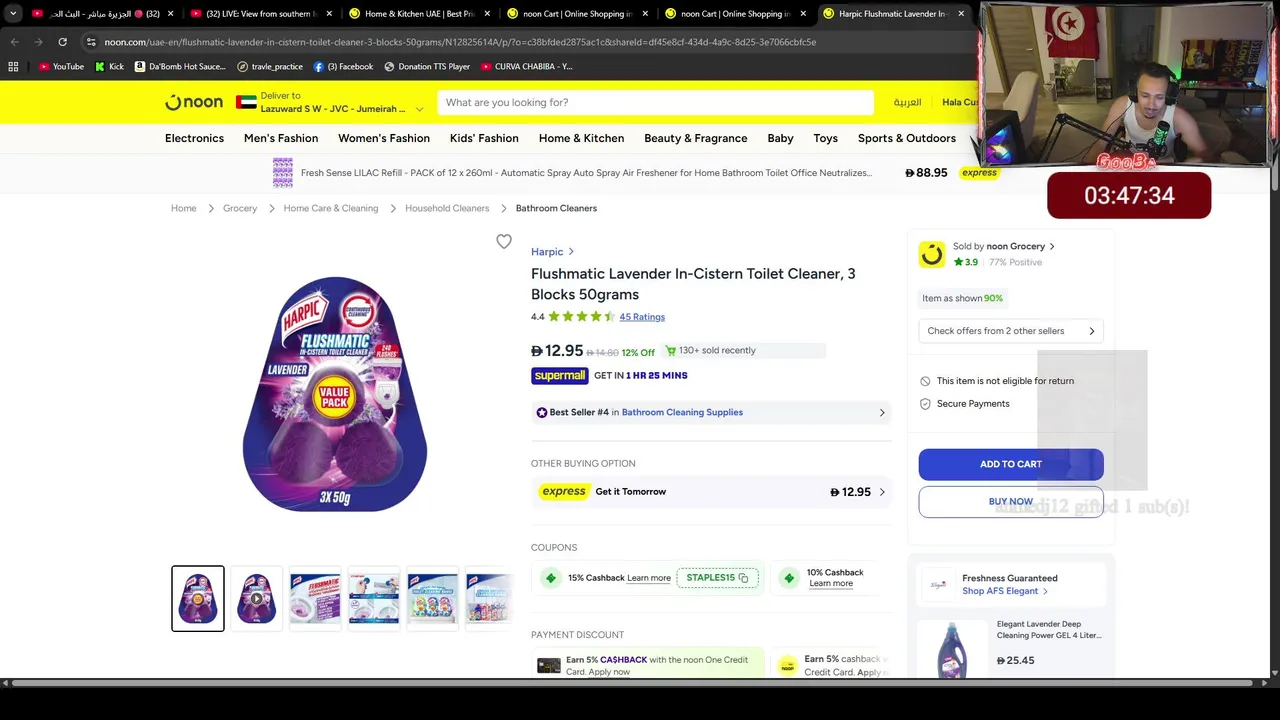Viewport: 1280px width, 720px height.
Task: Add product to wishlist heart icon
Action: (x=504, y=241)
